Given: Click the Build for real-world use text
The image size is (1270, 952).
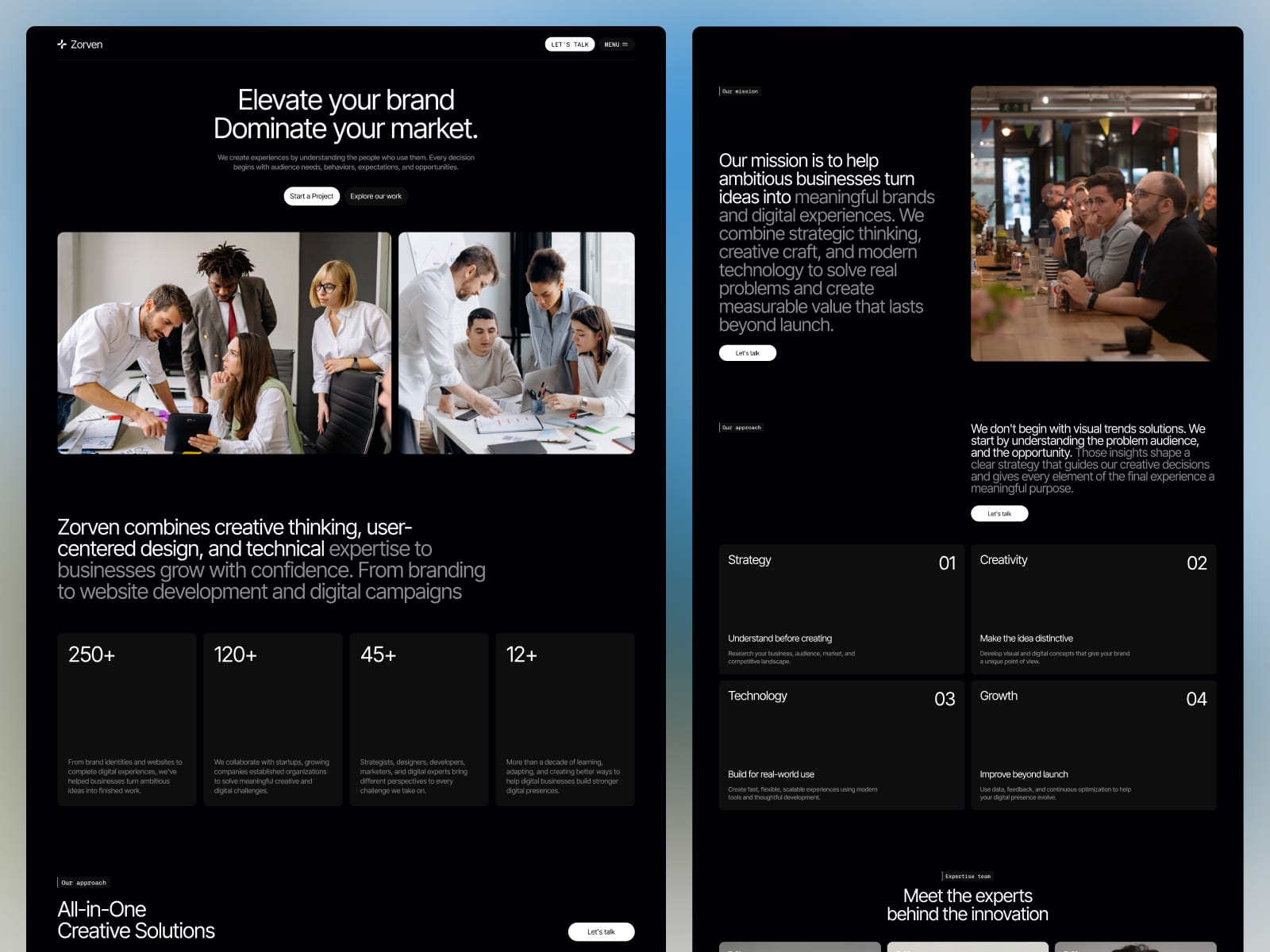Looking at the screenshot, I should point(772,774).
